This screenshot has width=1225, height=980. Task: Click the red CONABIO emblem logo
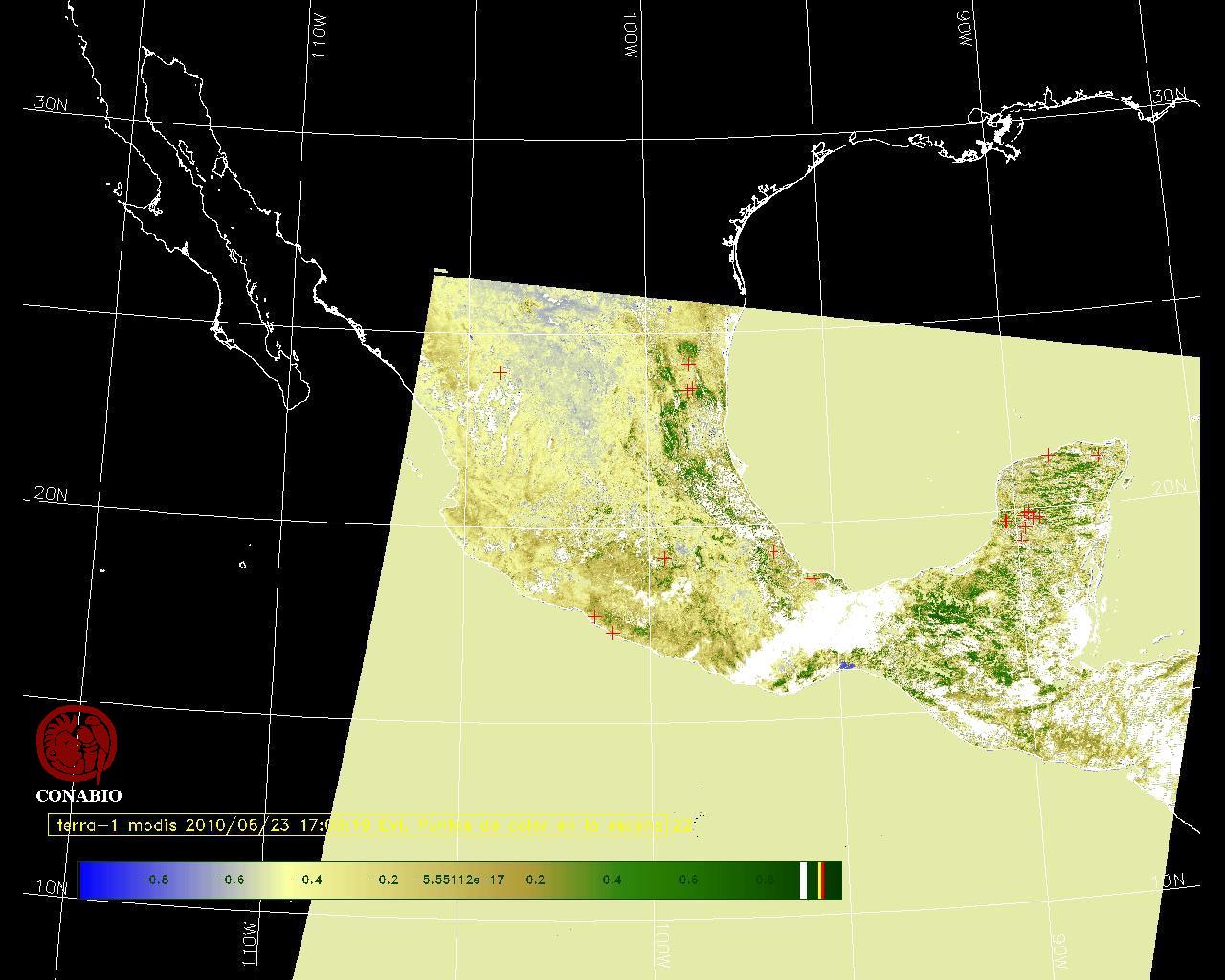[77, 744]
